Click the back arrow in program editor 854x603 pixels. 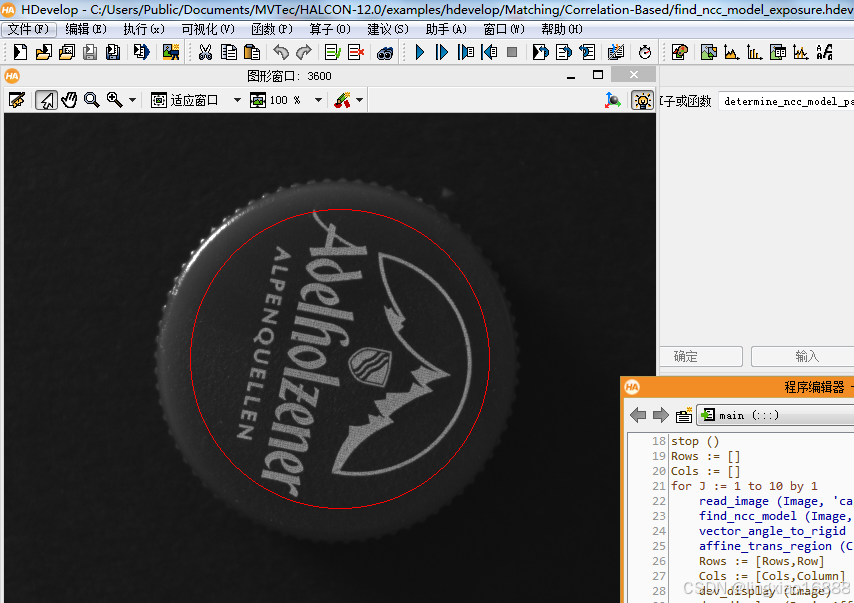[x=638, y=416]
